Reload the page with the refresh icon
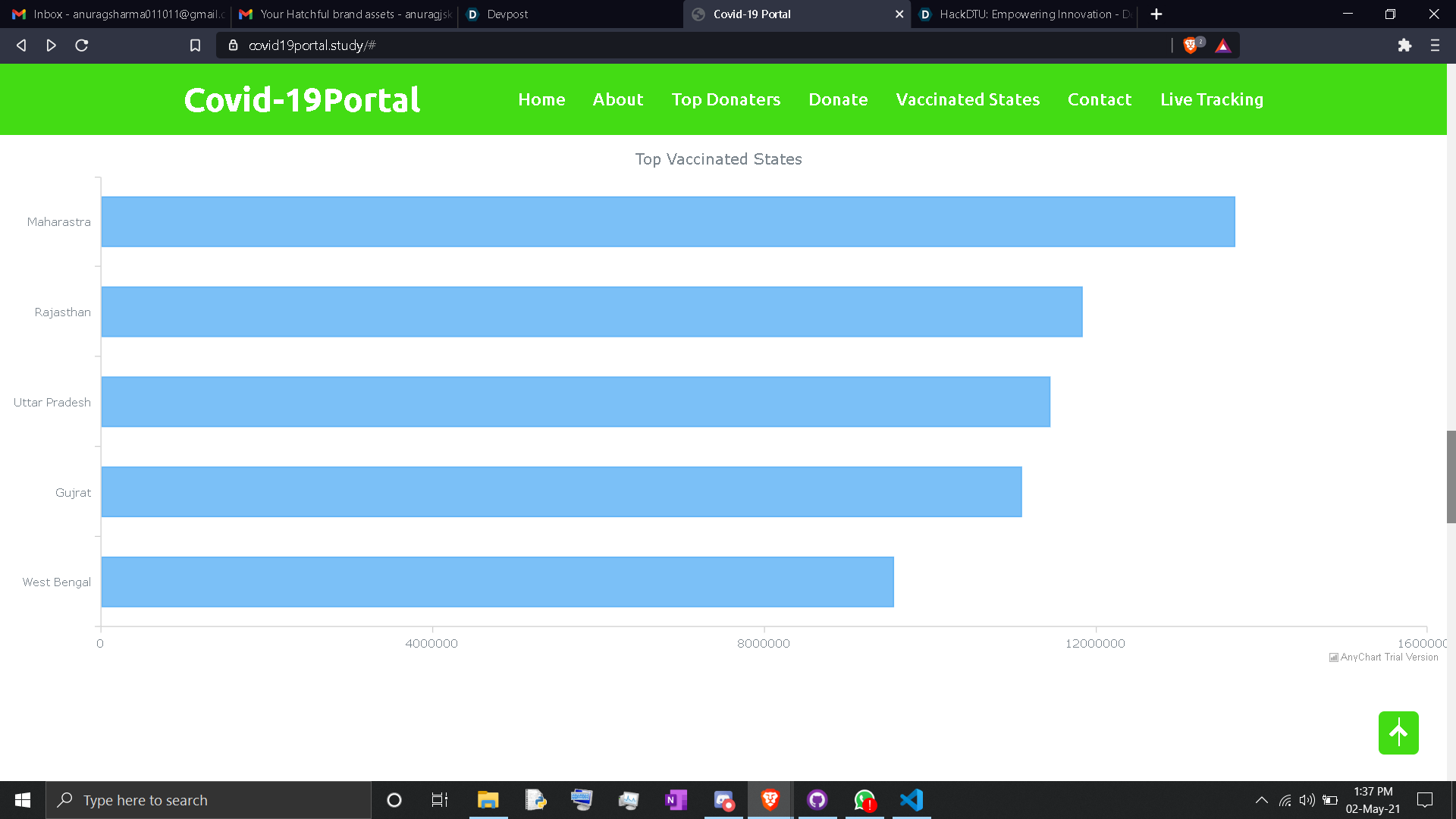The image size is (1456, 819). coord(82,45)
